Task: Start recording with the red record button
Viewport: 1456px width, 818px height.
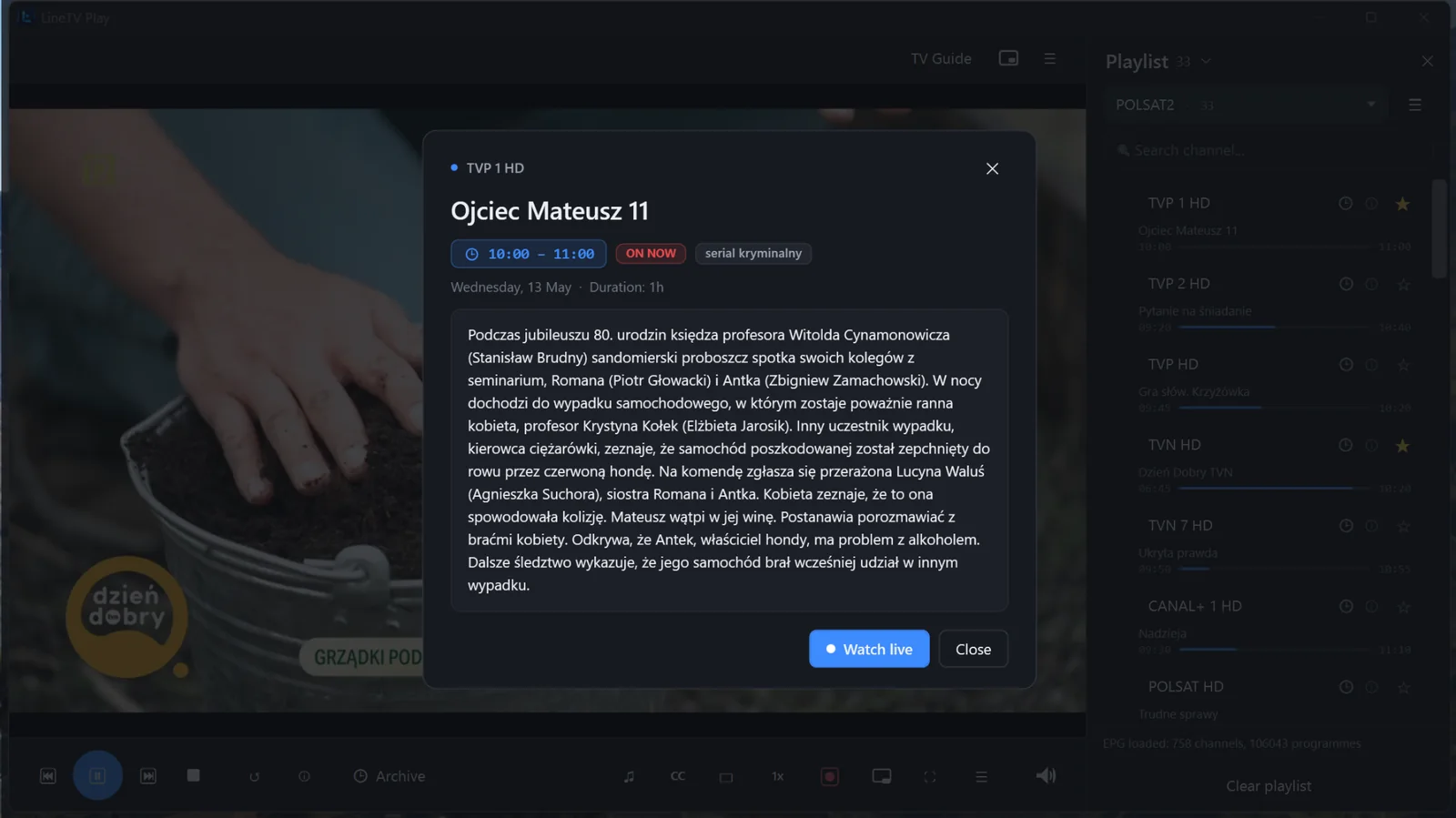Action: click(x=830, y=776)
